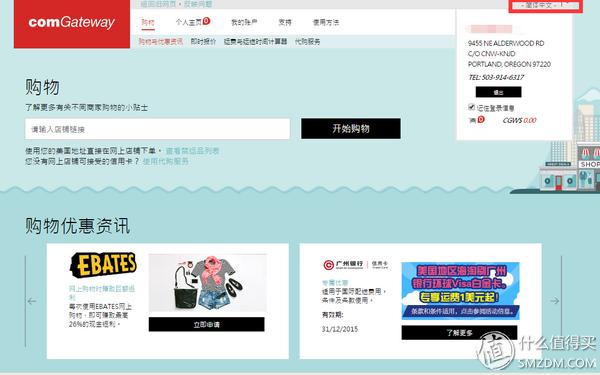Open the prohibited items list link
The height and width of the screenshot is (375, 600).
point(192,151)
